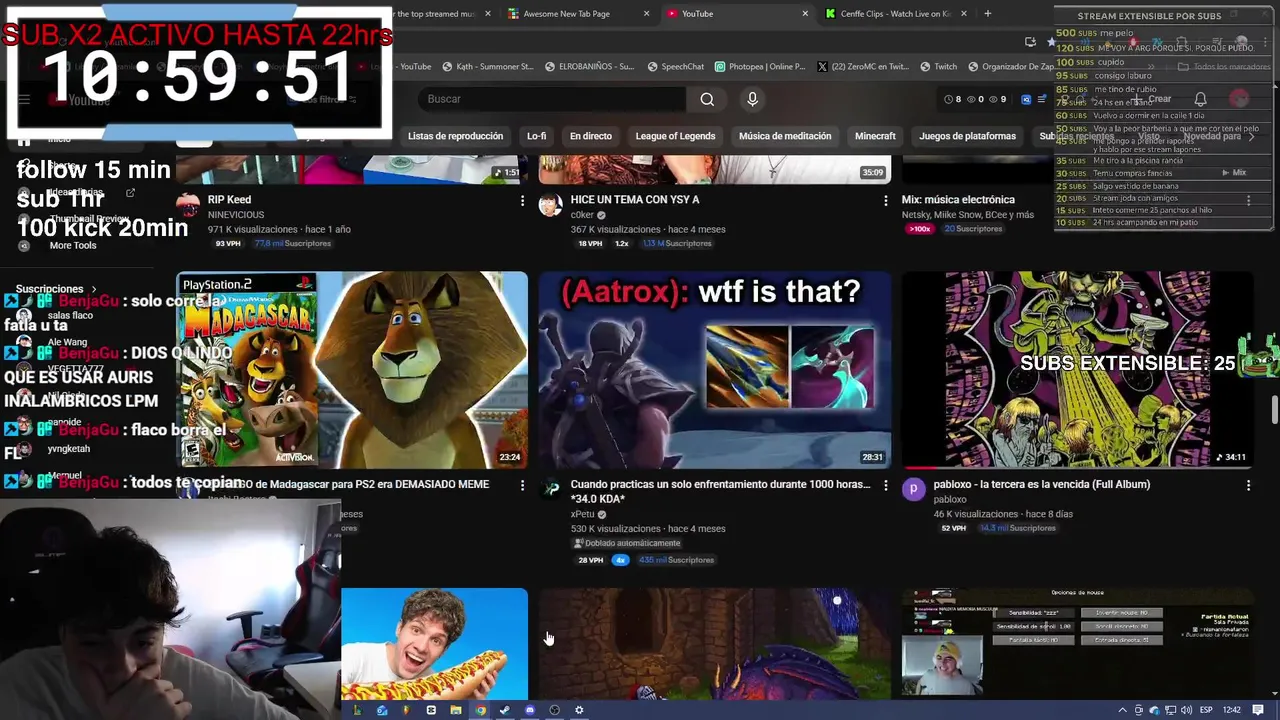Show hidden system tray icons
Viewport: 1280px width, 720px height.
point(1123,710)
